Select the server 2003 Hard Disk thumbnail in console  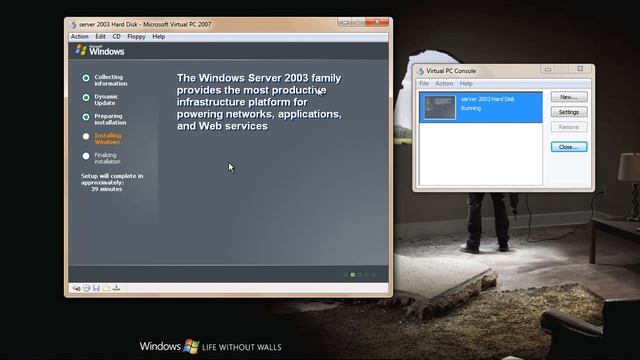[x=440, y=107]
